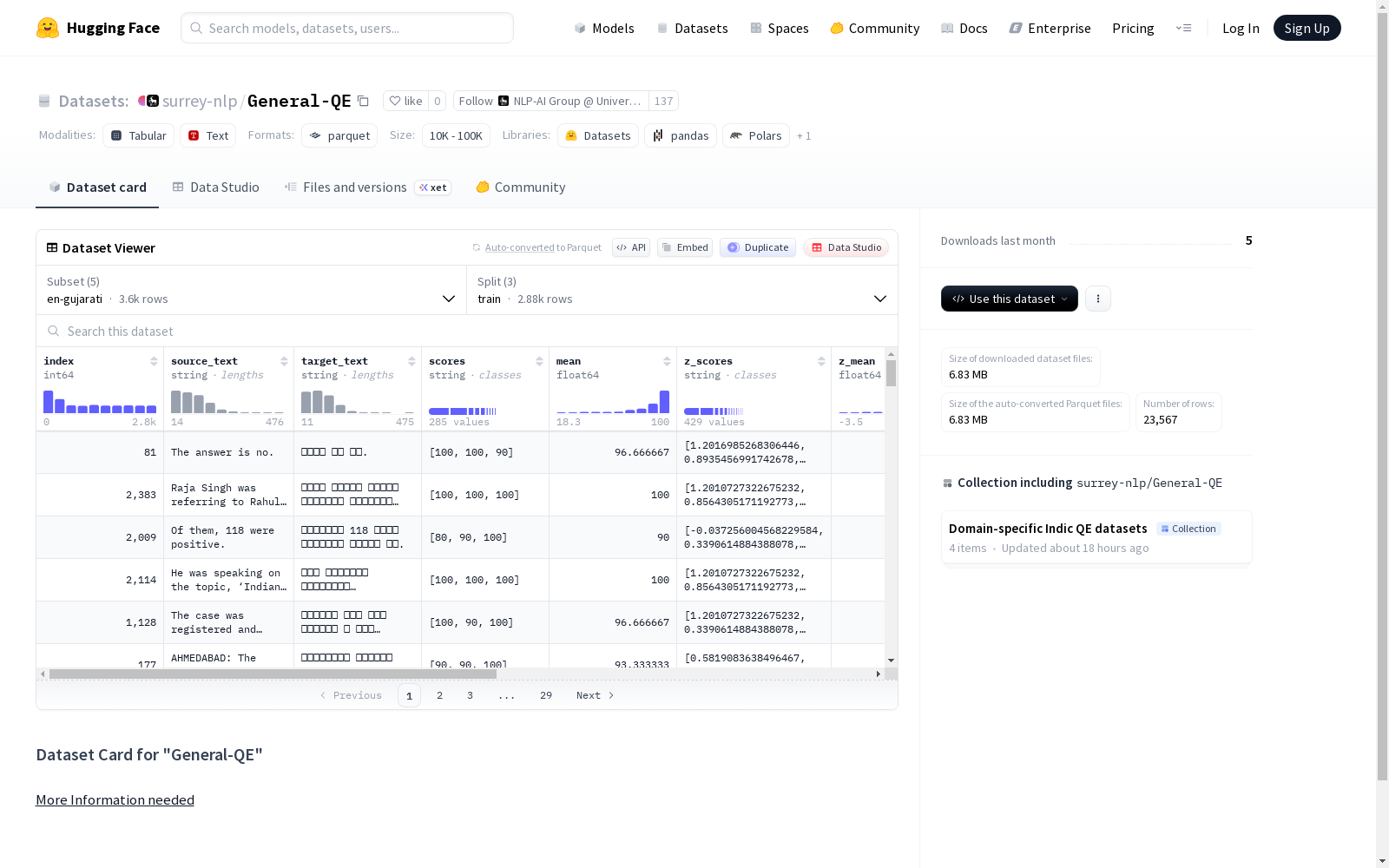The height and width of the screenshot is (868, 1389).
Task: Click the table horizontal scrollbar
Action: [273, 674]
